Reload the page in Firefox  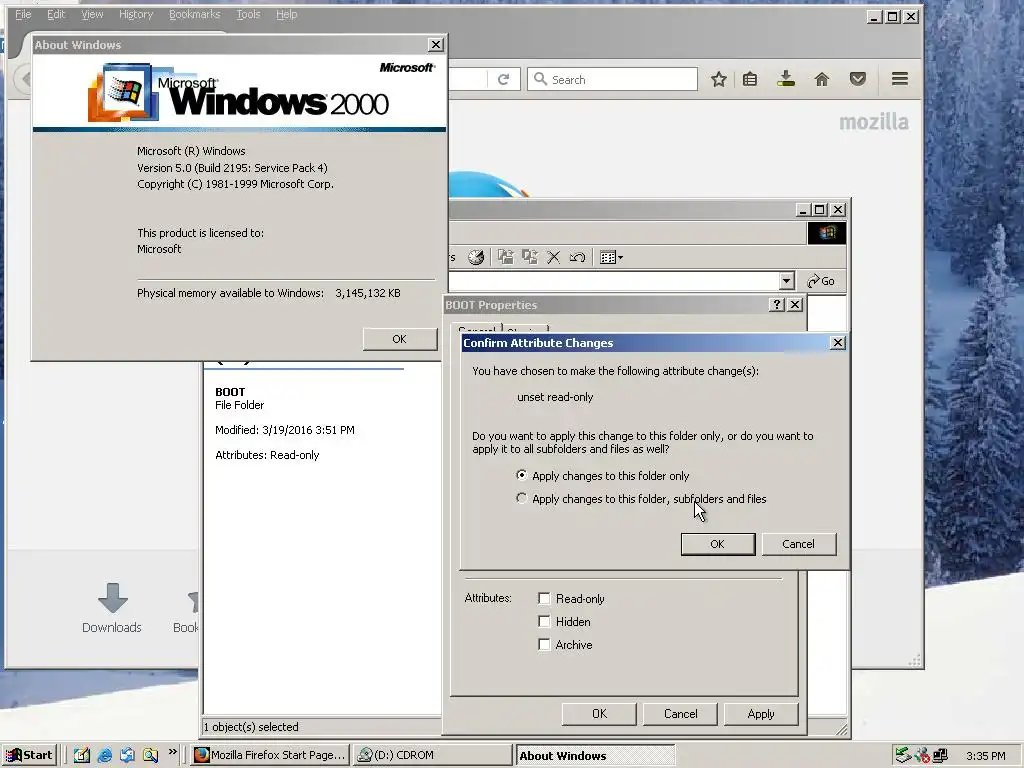pos(504,80)
